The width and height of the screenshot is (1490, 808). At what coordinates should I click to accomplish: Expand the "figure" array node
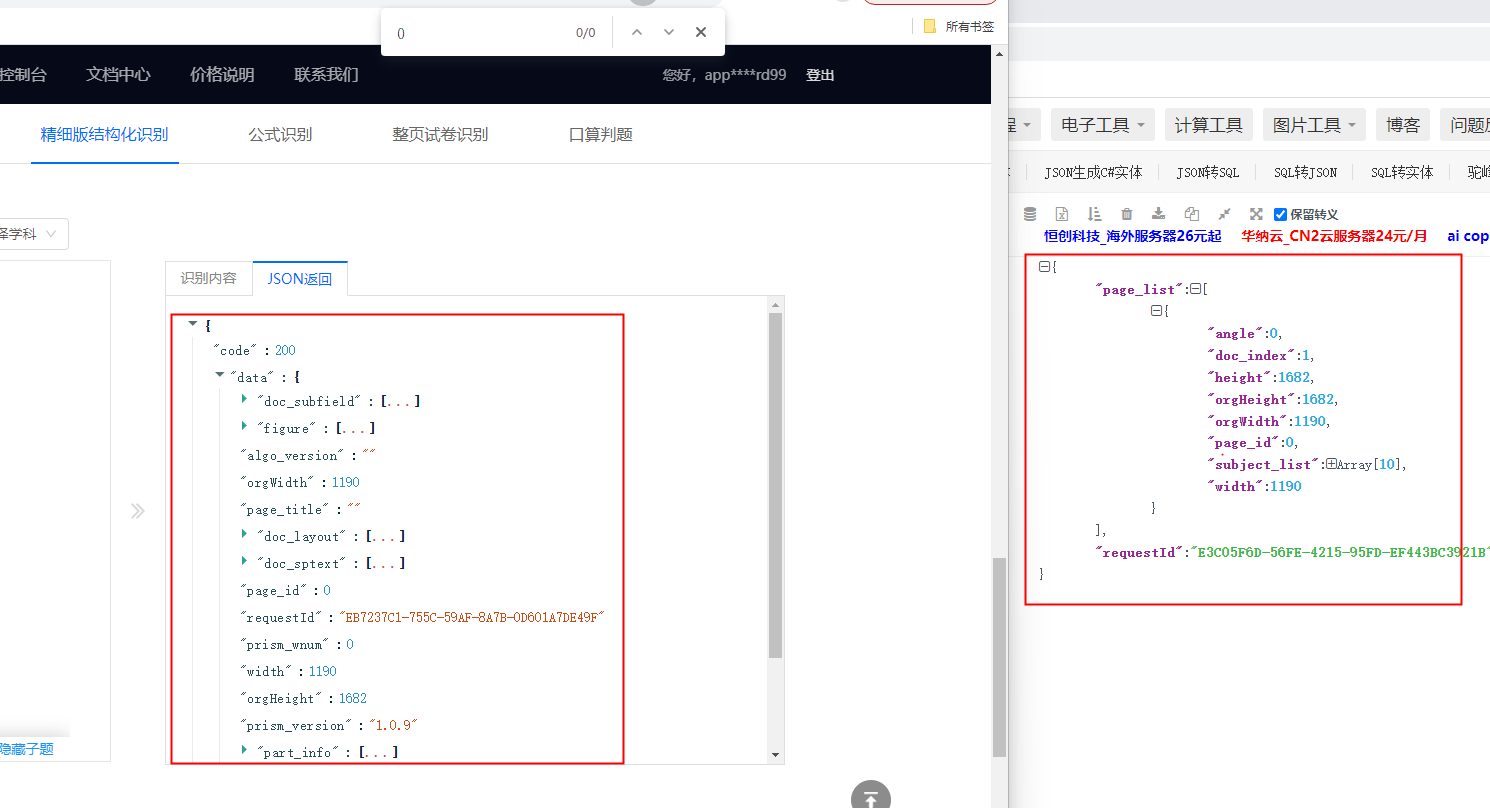[245, 426]
